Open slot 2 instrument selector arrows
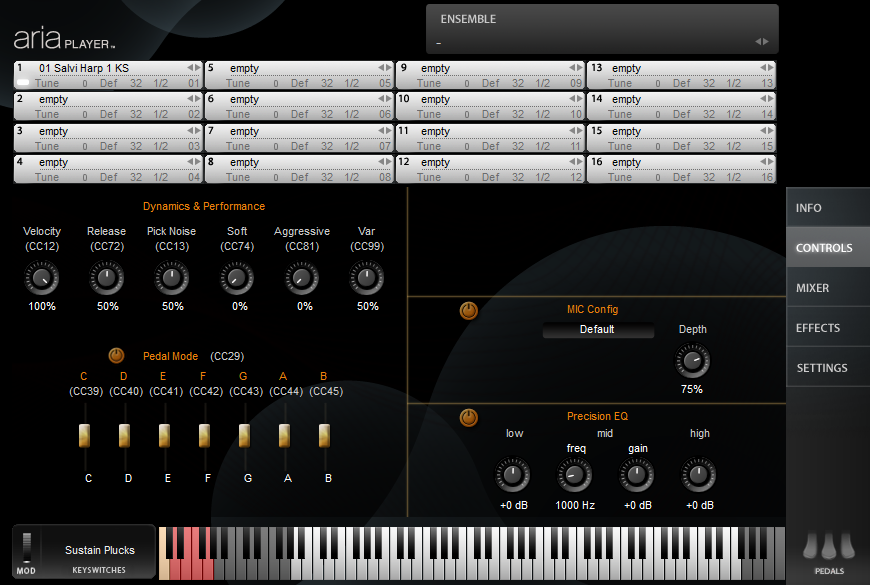 pyautogui.click(x=194, y=98)
